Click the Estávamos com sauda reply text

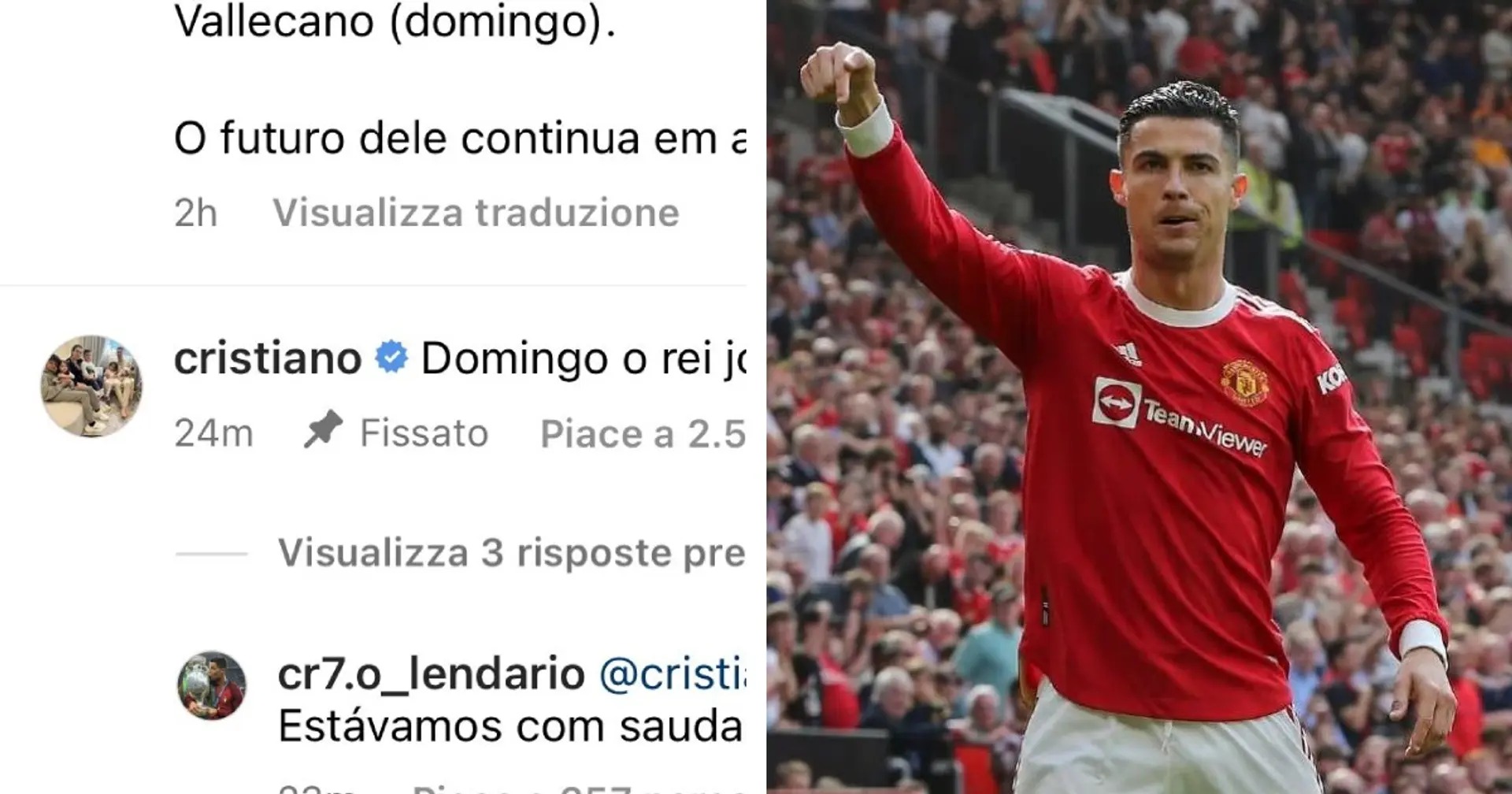point(510,725)
